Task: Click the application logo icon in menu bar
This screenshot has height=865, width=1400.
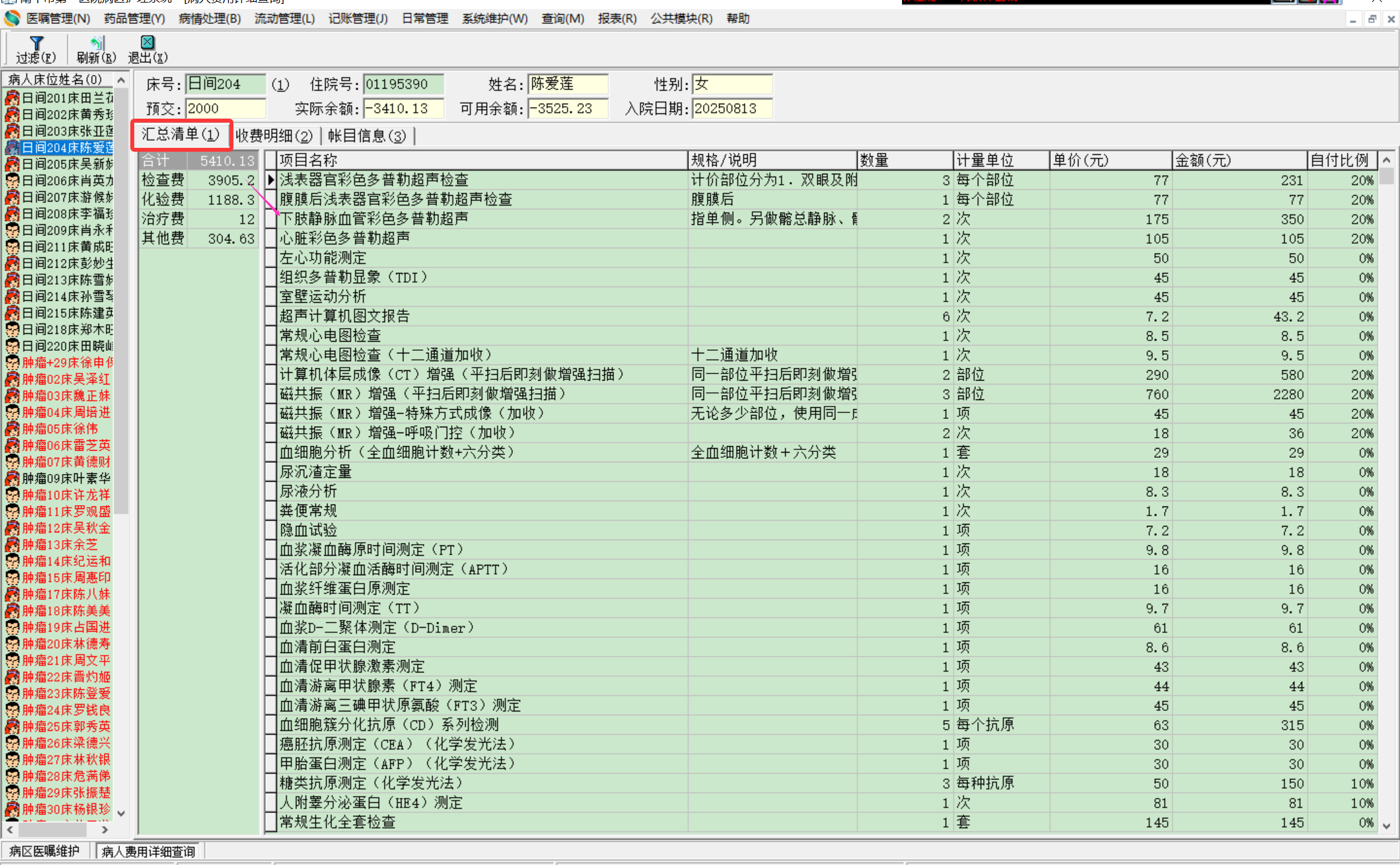Action: (12, 18)
